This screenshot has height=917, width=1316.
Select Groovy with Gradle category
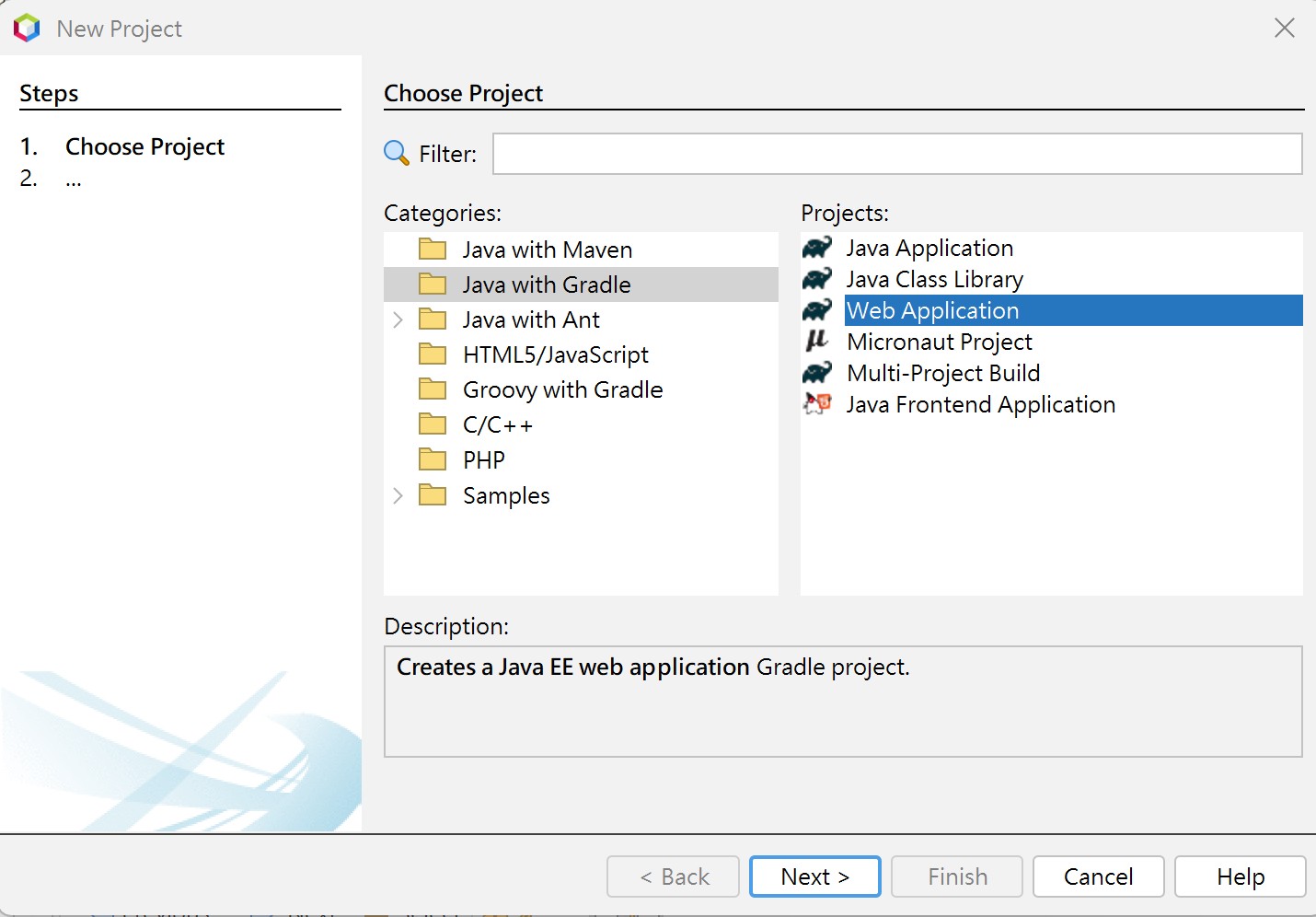[562, 389]
